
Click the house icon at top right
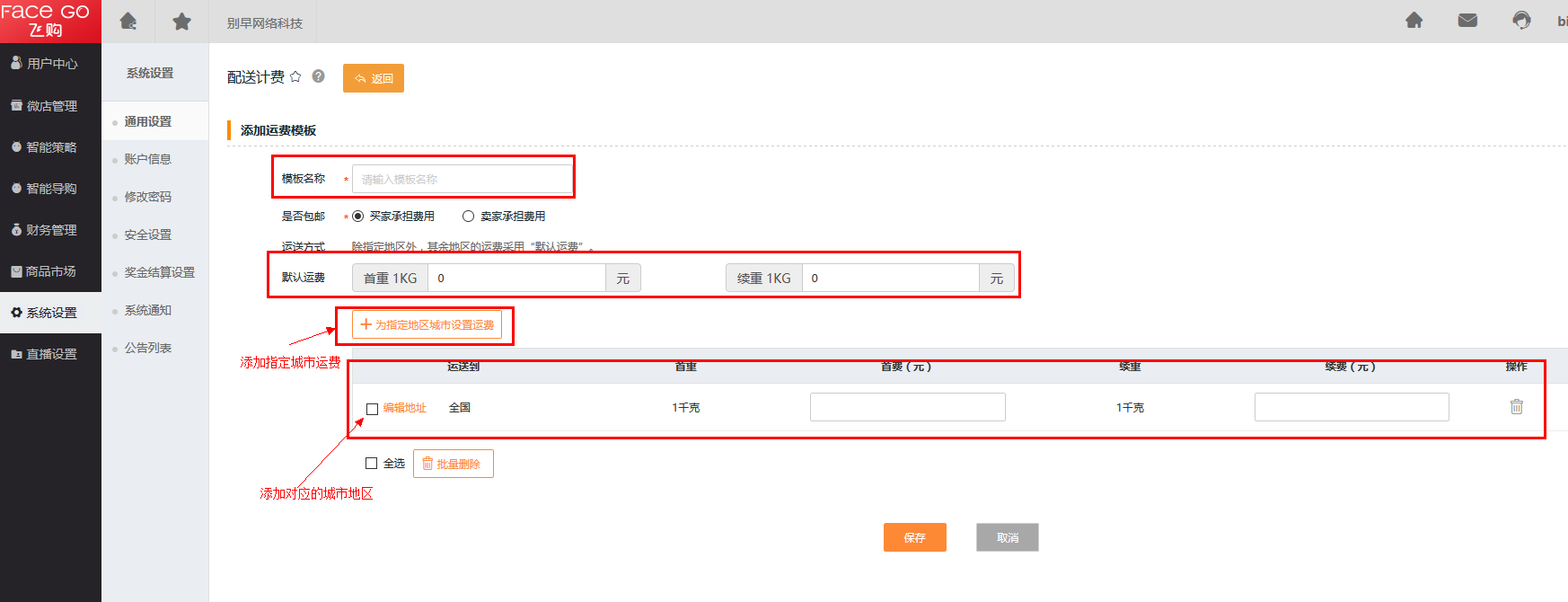[x=1414, y=21]
